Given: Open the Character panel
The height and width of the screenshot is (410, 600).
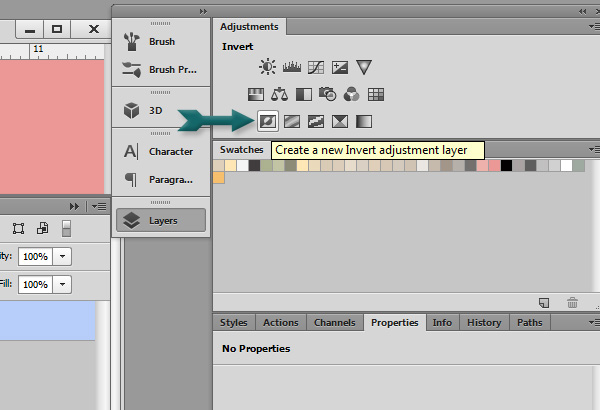Looking at the screenshot, I should pyautogui.click(x=161, y=152).
